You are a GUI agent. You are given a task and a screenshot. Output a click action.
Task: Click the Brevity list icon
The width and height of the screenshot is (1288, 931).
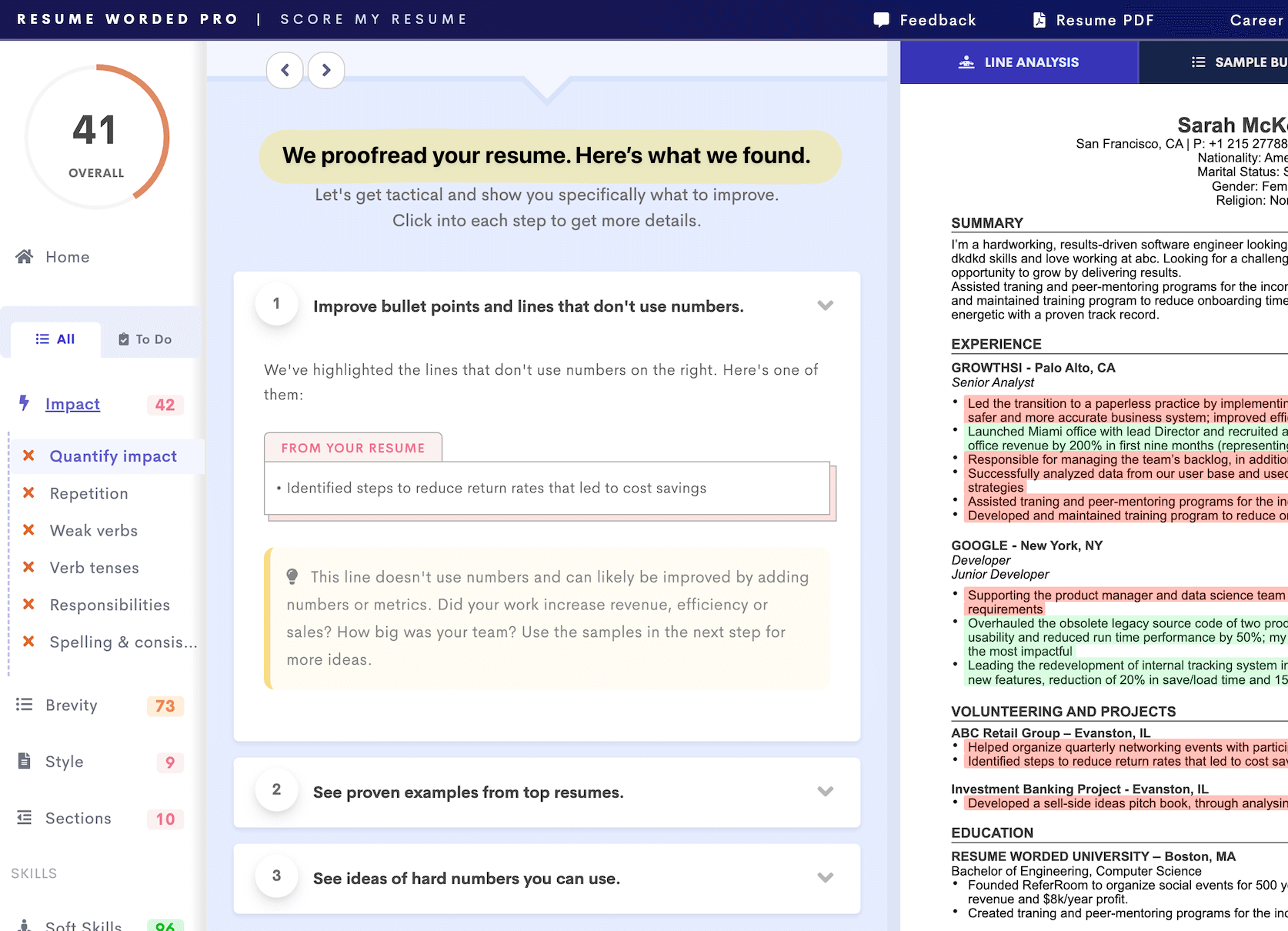pyautogui.click(x=22, y=704)
